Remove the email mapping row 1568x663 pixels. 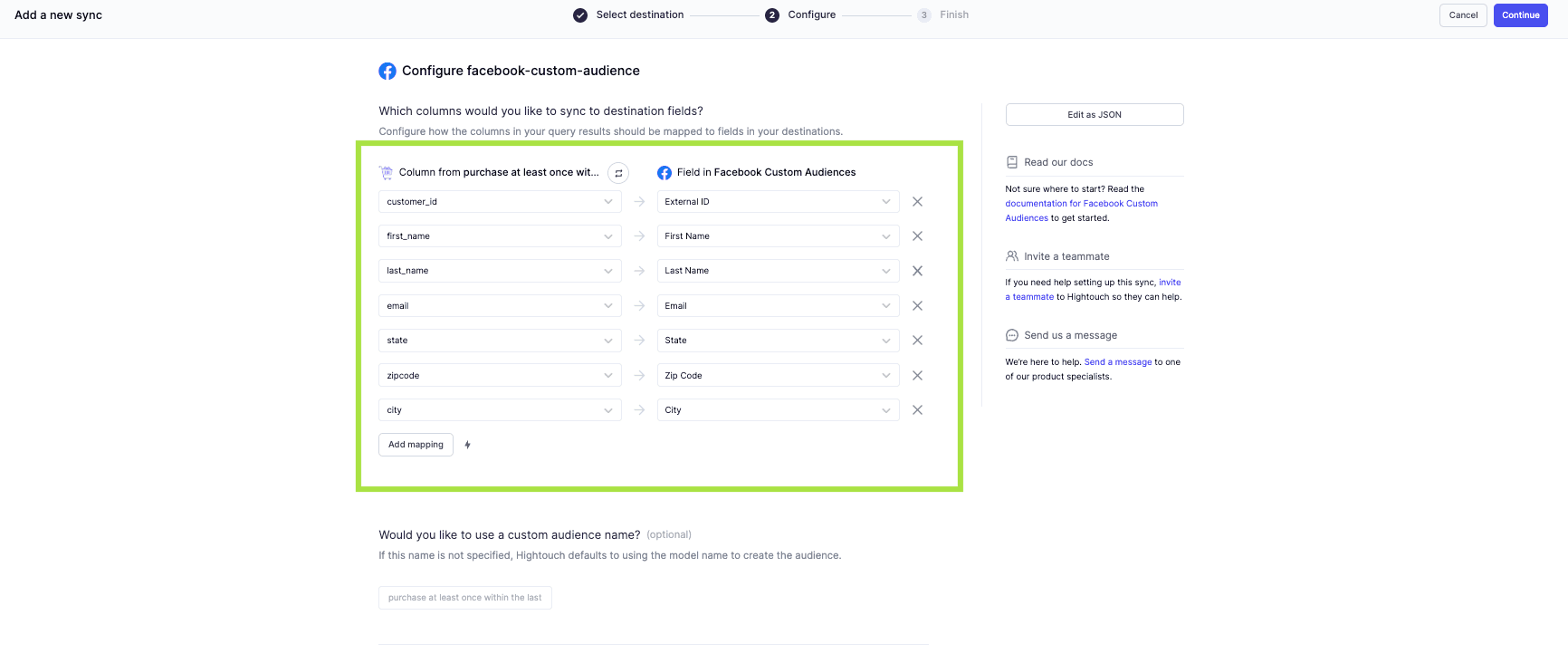pyautogui.click(x=917, y=306)
